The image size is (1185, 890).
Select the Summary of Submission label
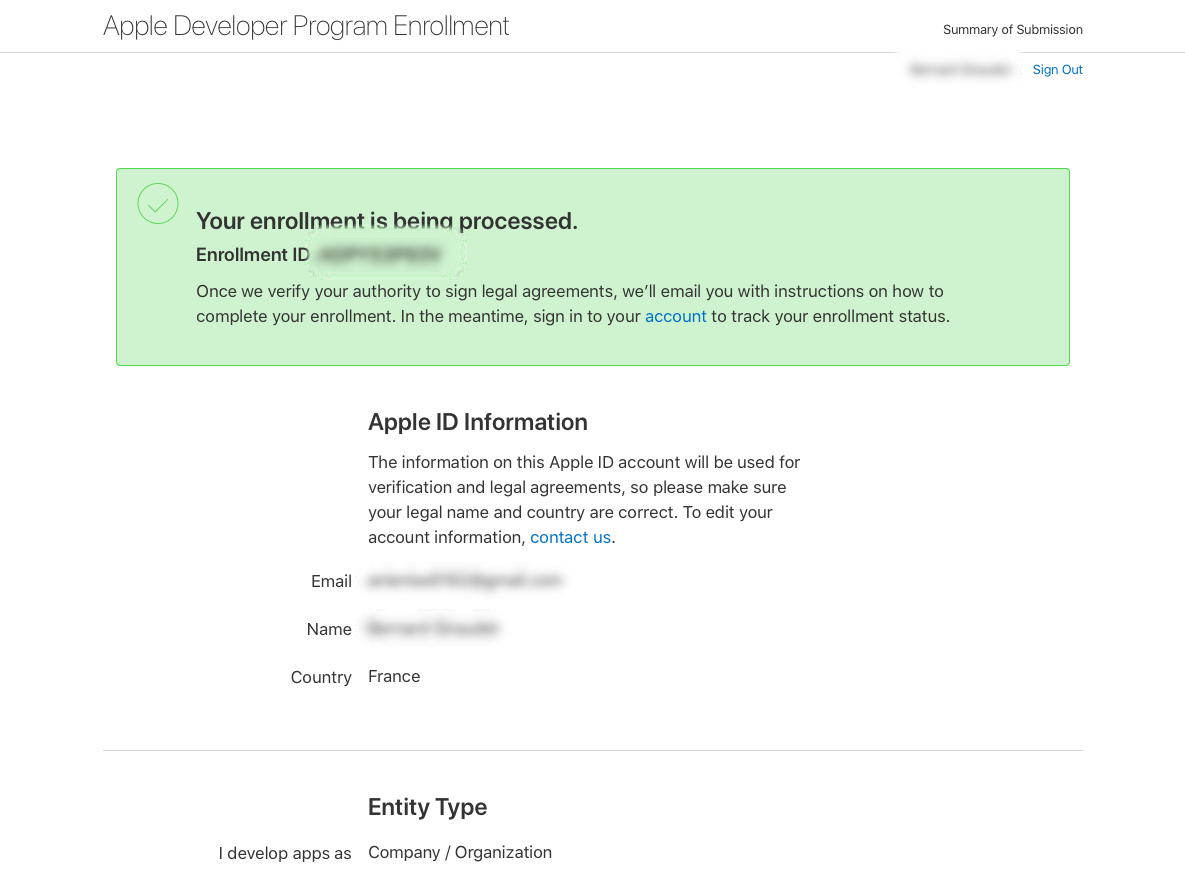(x=1013, y=29)
